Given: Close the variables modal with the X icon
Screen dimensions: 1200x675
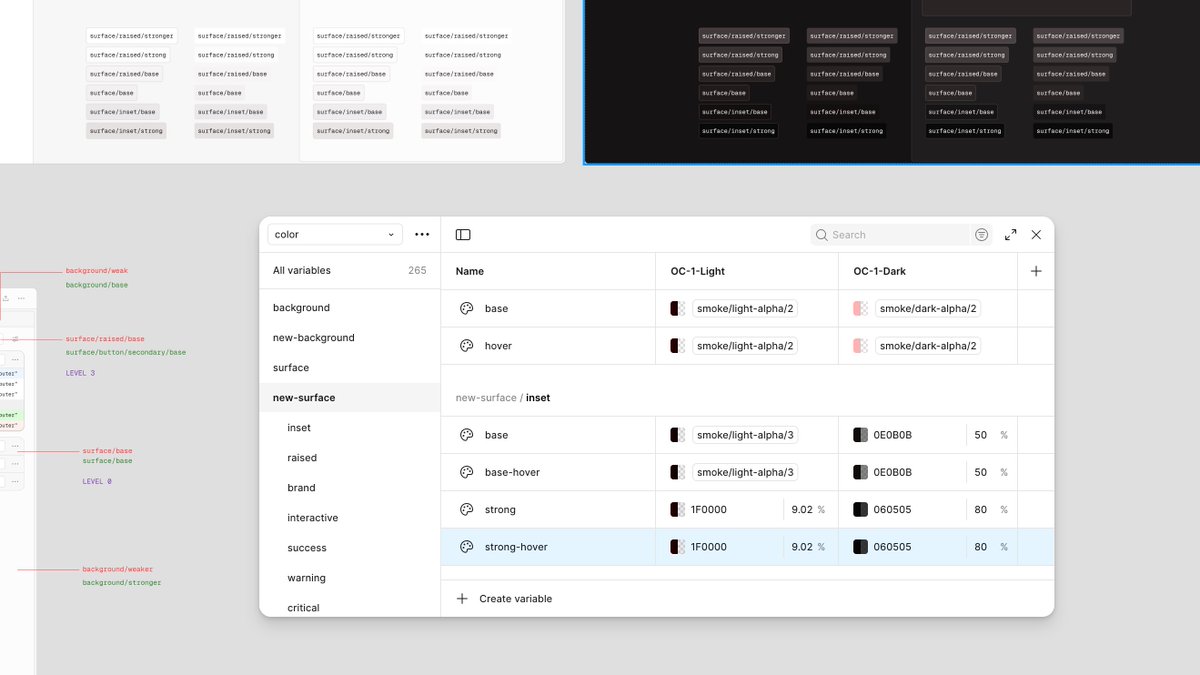Looking at the screenshot, I should (x=1036, y=234).
